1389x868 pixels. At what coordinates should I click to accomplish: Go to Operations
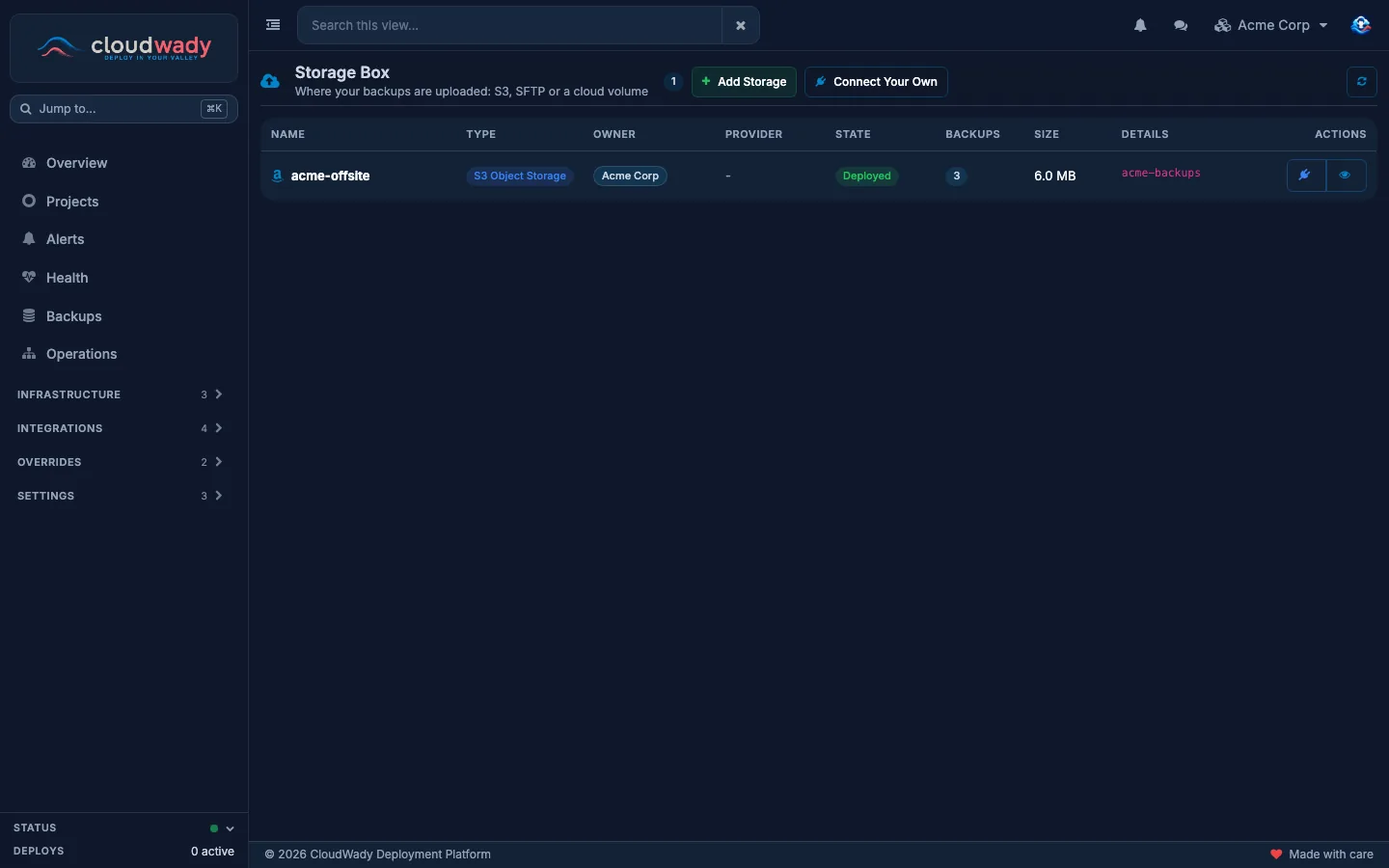(x=123, y=354)
